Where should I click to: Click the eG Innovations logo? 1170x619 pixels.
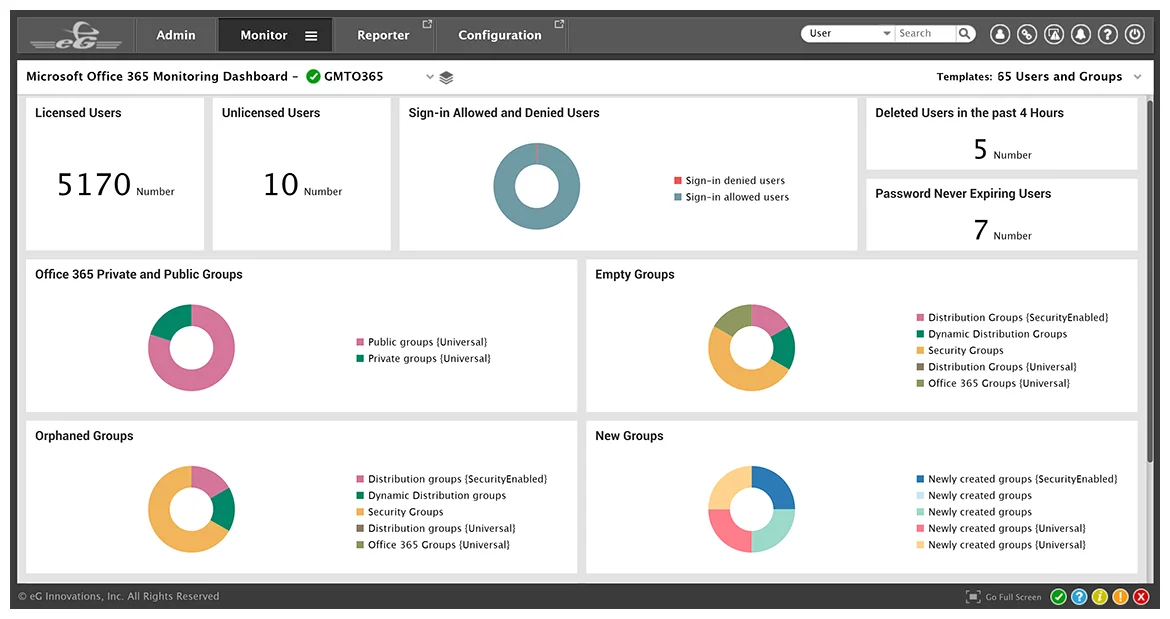click(x=76, y=35)
